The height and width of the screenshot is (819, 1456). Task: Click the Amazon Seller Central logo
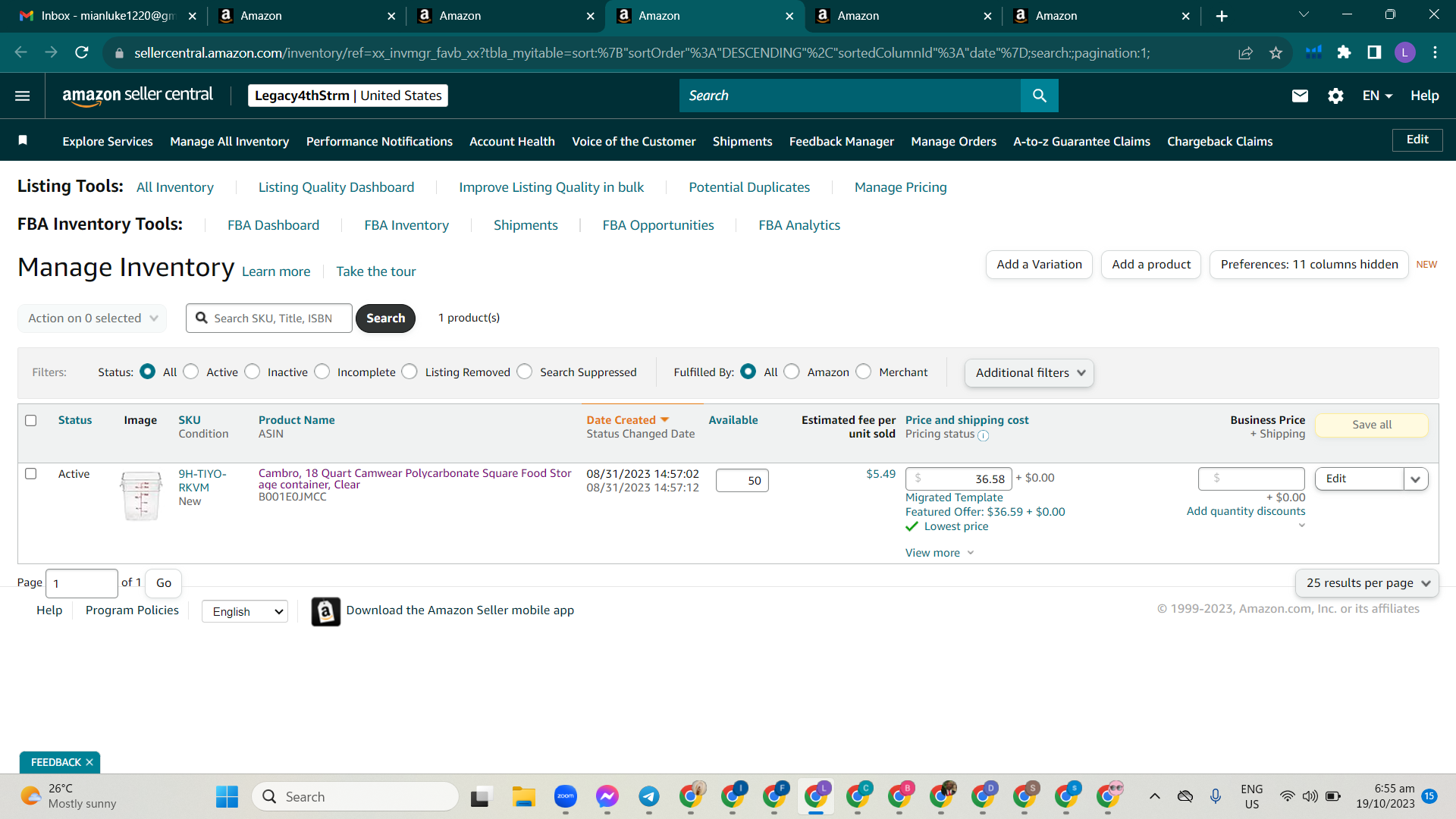pos(137,96)
